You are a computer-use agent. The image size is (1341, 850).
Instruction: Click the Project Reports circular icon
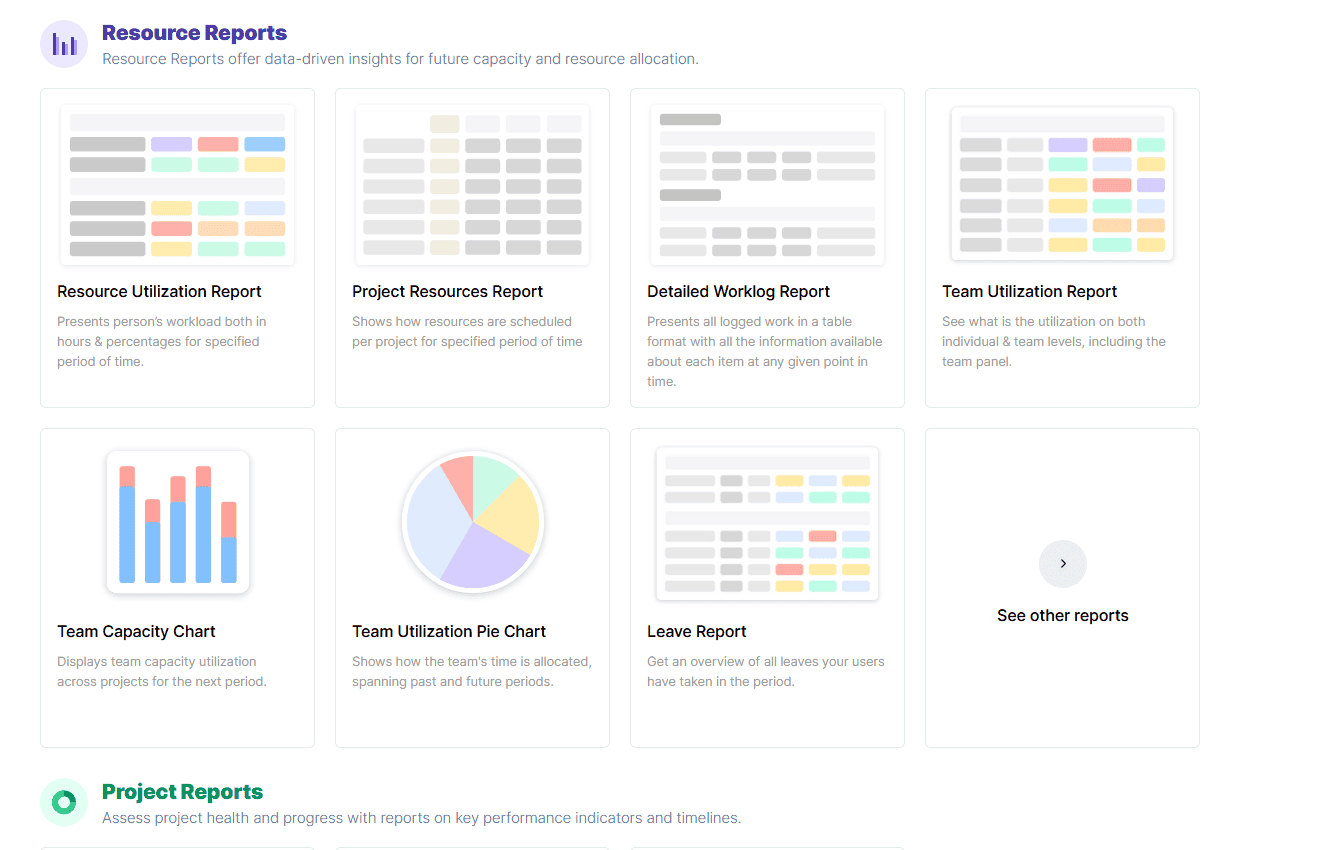point(63,801)
